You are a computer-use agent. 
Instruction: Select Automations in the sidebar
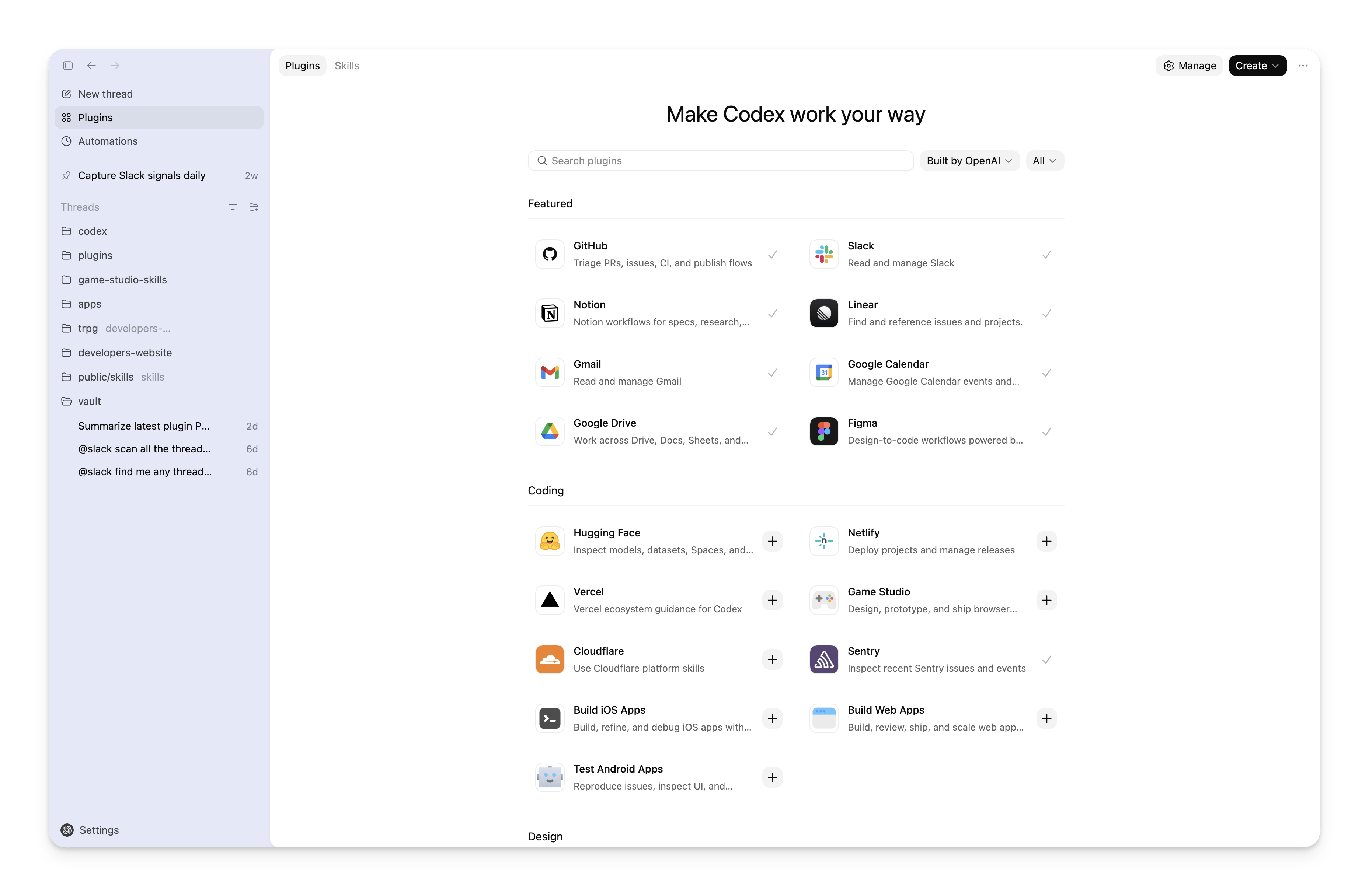click(108, 141)
